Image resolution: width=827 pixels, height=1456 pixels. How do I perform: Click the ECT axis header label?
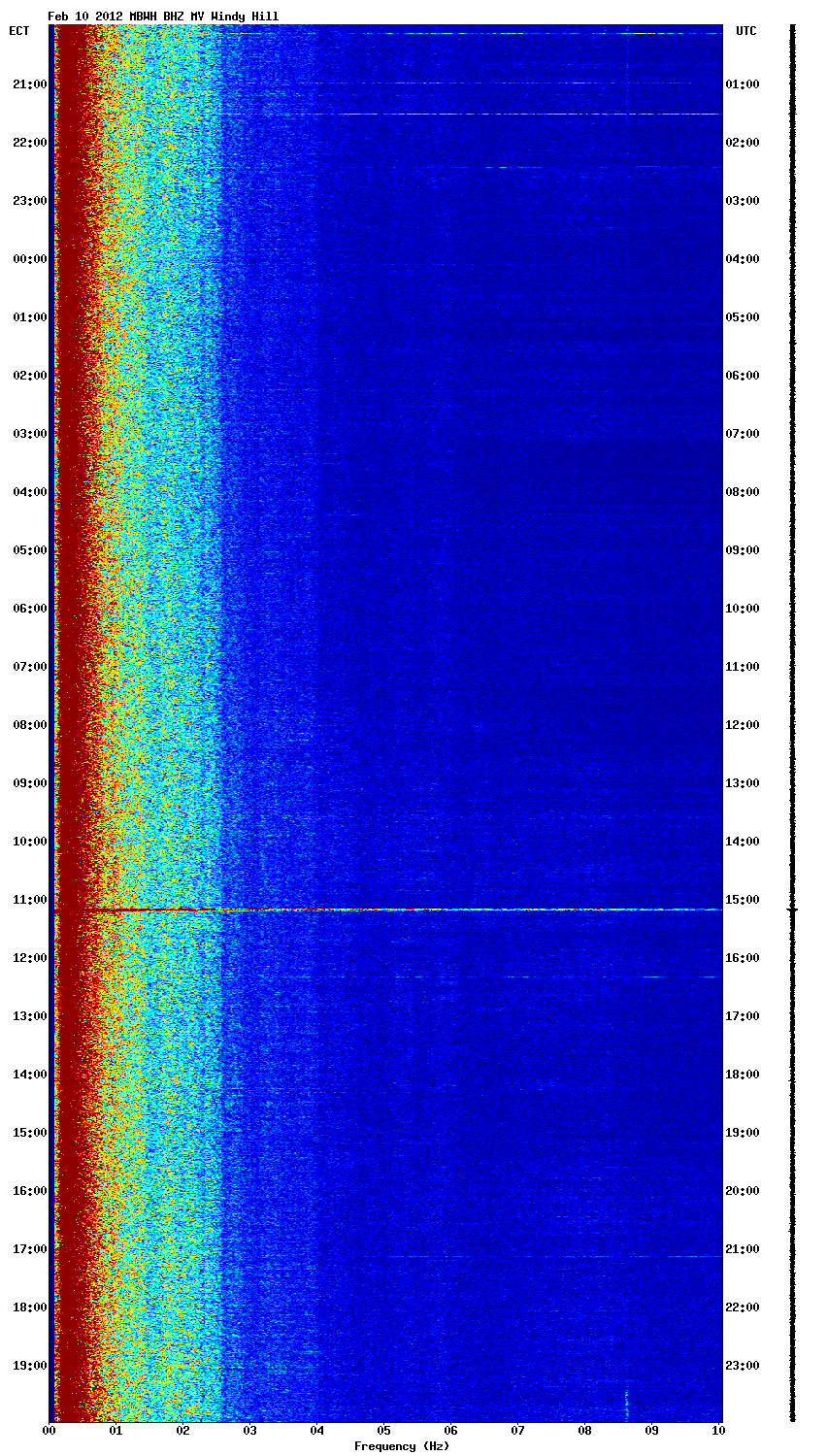[x=18, y=31]
